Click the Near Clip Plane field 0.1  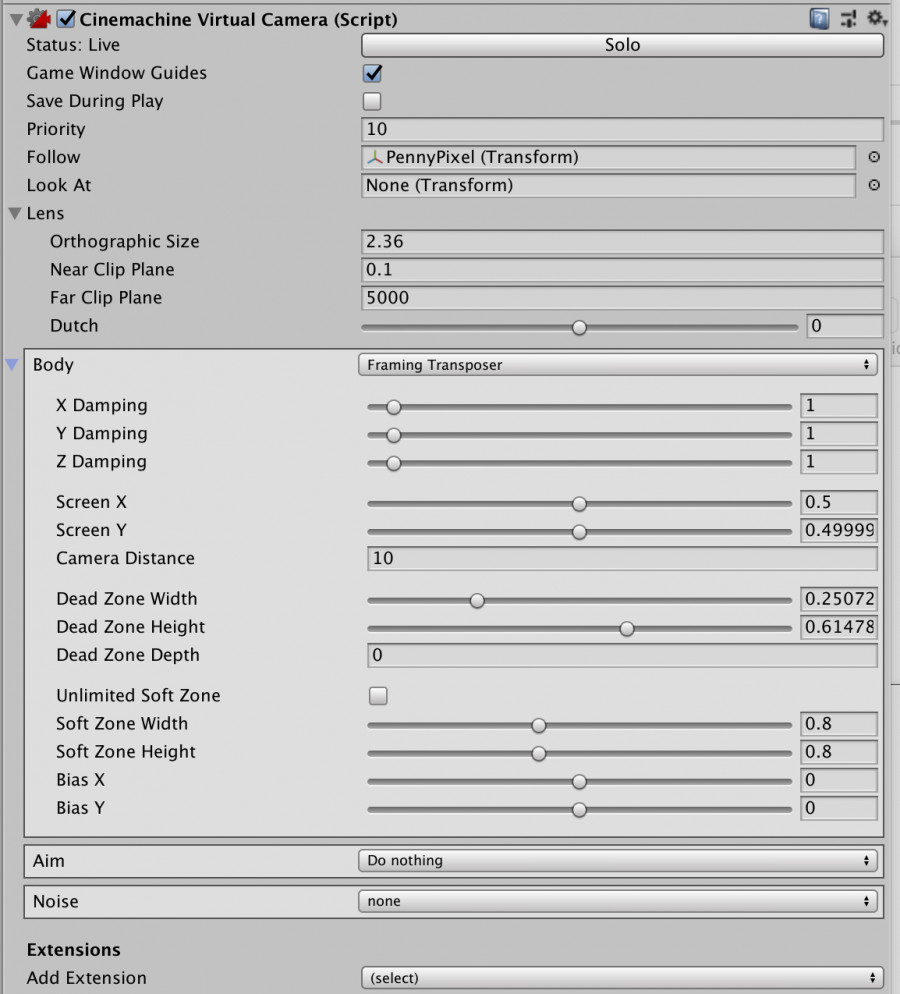pyautogui.click(x=622, y=269)
